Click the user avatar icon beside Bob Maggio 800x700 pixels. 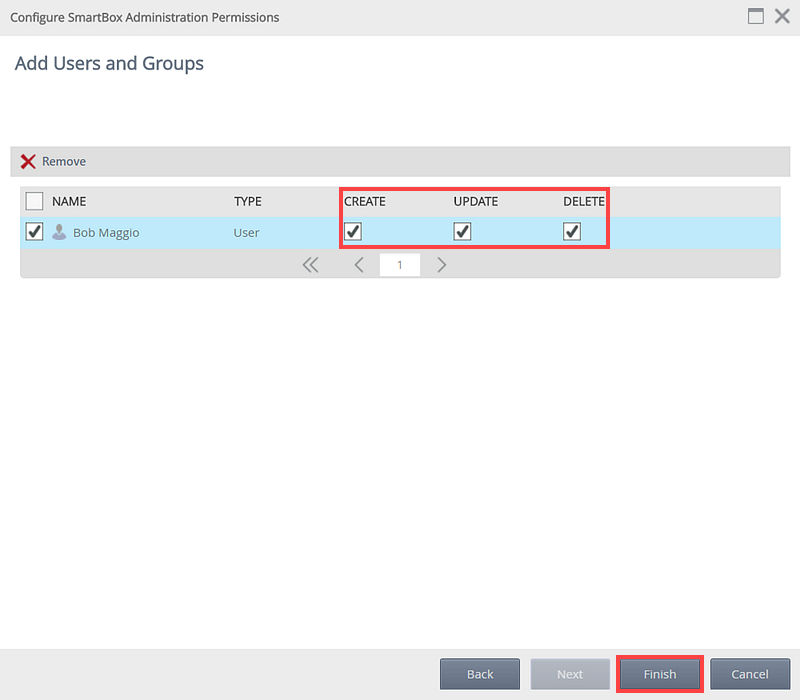tap(59, 232)
